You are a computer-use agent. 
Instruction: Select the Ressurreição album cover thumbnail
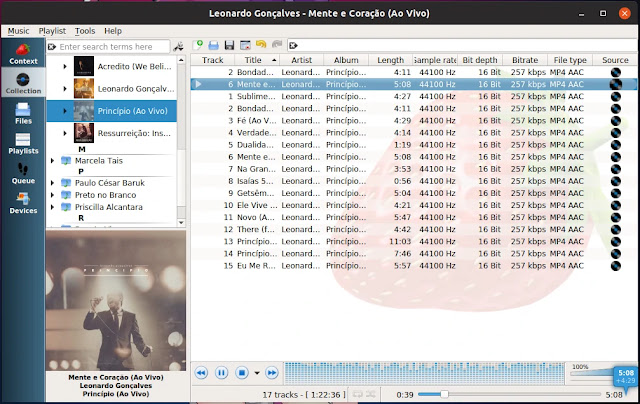84,133
